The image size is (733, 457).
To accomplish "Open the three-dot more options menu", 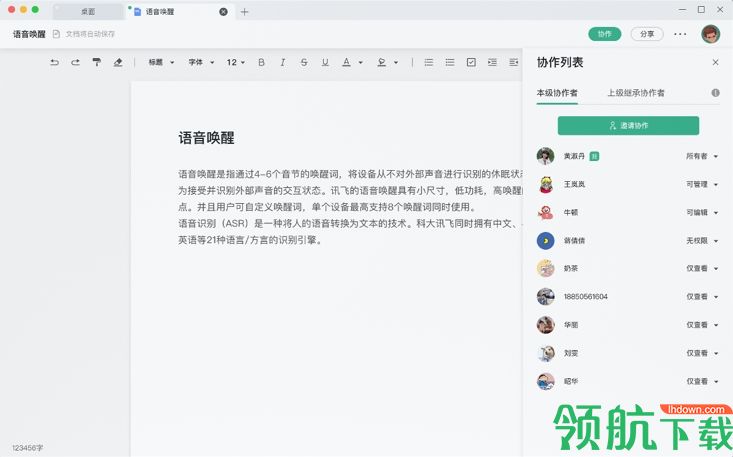I will pos(680,34).
